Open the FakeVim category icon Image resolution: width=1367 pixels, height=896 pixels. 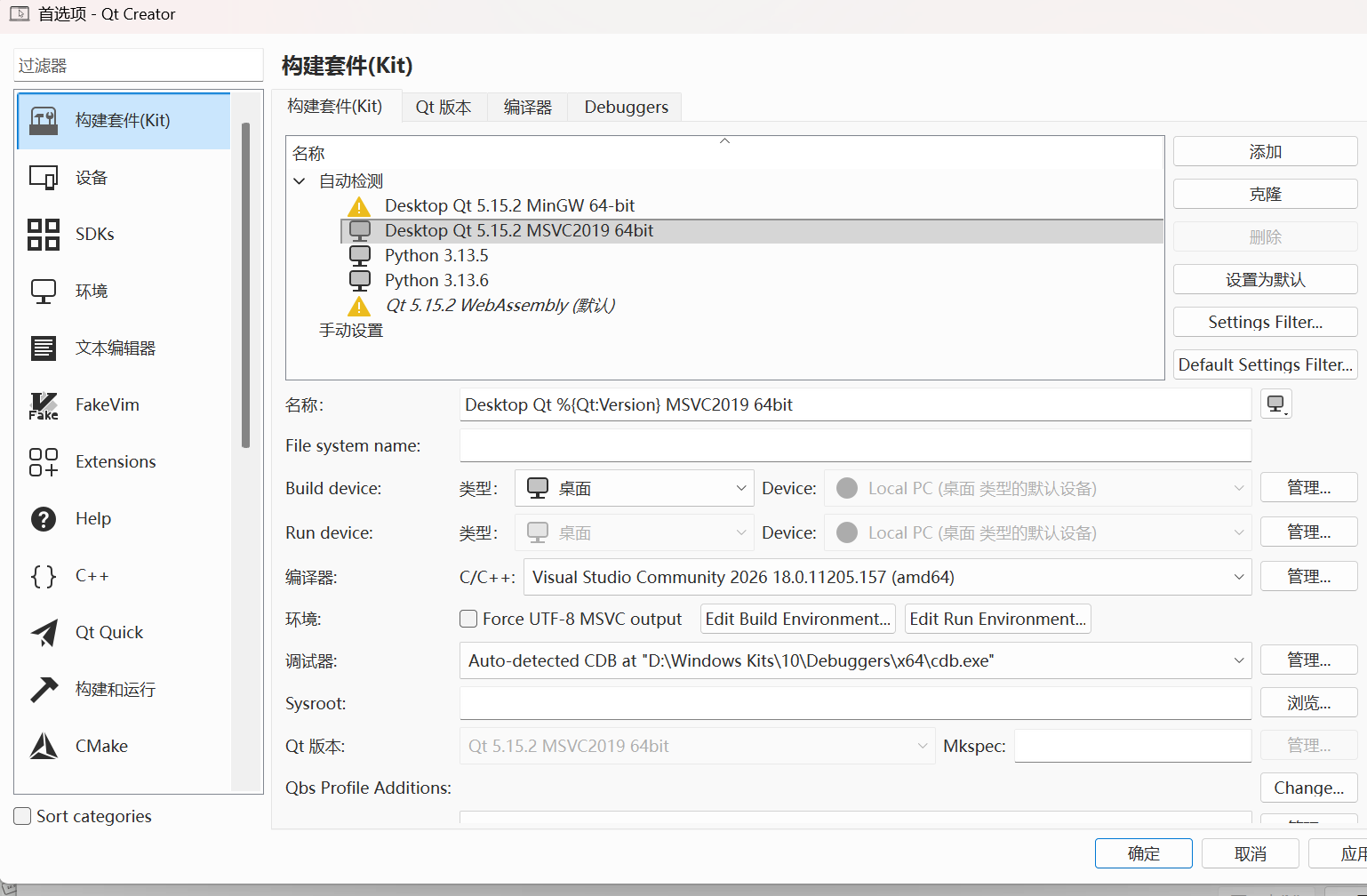44,405
